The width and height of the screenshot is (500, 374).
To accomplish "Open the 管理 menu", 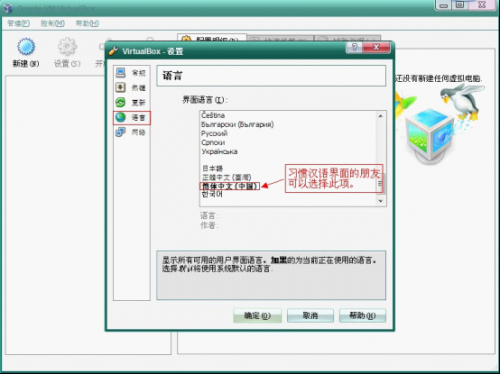I will [19, 24].
